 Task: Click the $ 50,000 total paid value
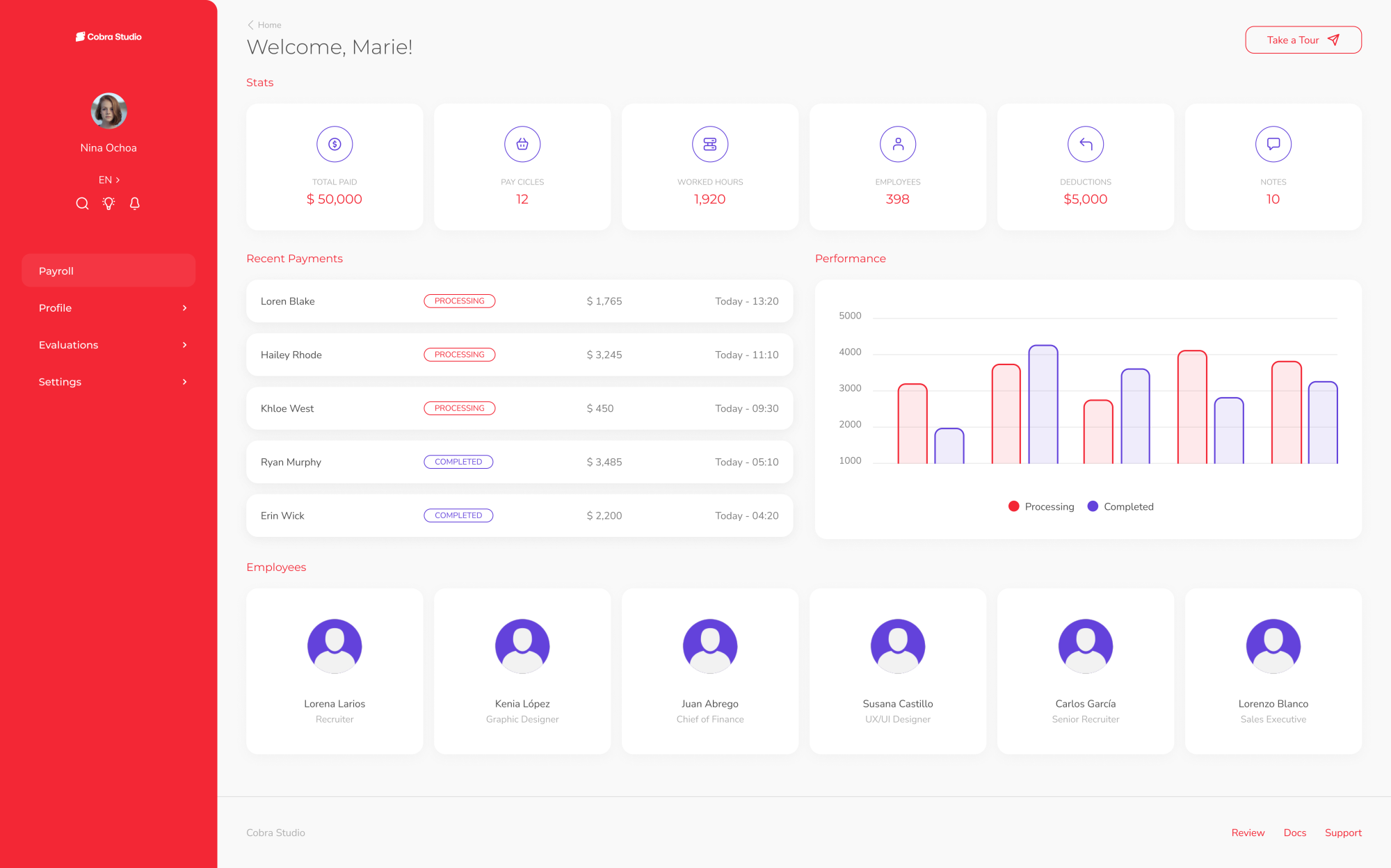(x=335, y=199)
